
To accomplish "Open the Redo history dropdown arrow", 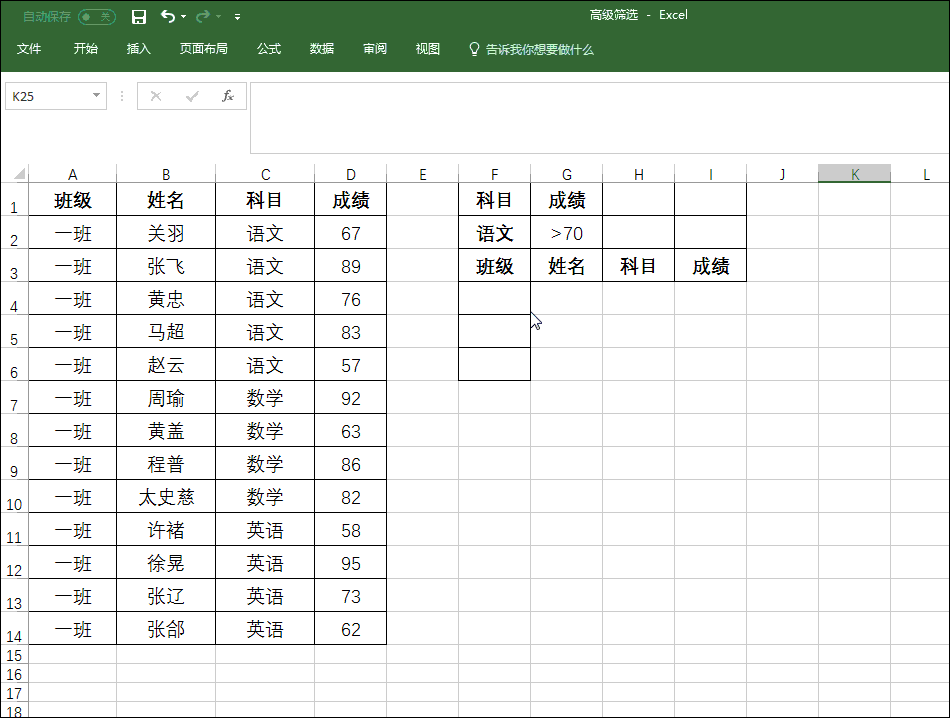I will coord(219,17).
